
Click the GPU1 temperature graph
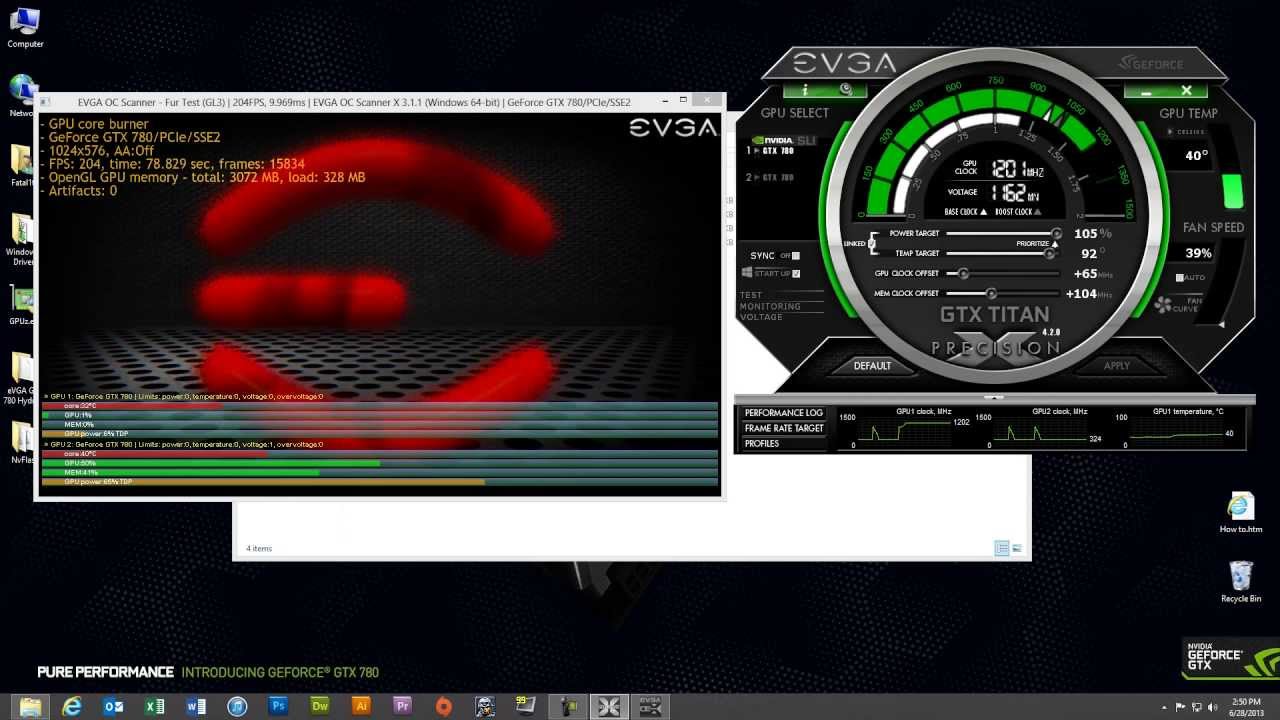[1179, 430]
